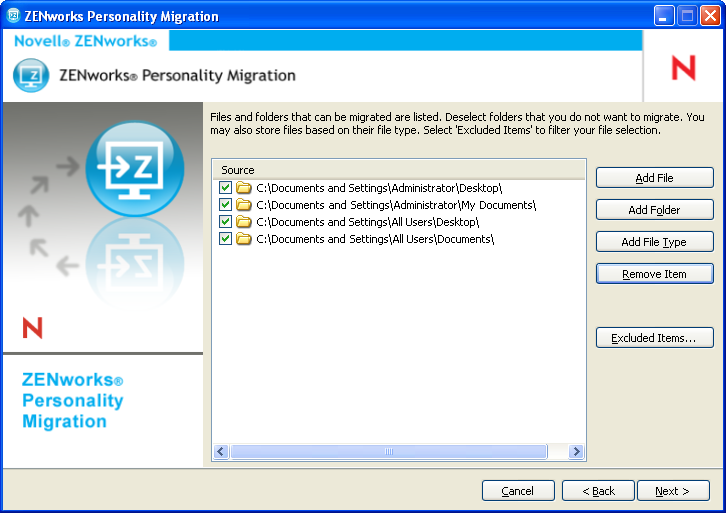Minimize the ZENworks Personality Migration window
The image size is (726, 513).
coord(663,16)
